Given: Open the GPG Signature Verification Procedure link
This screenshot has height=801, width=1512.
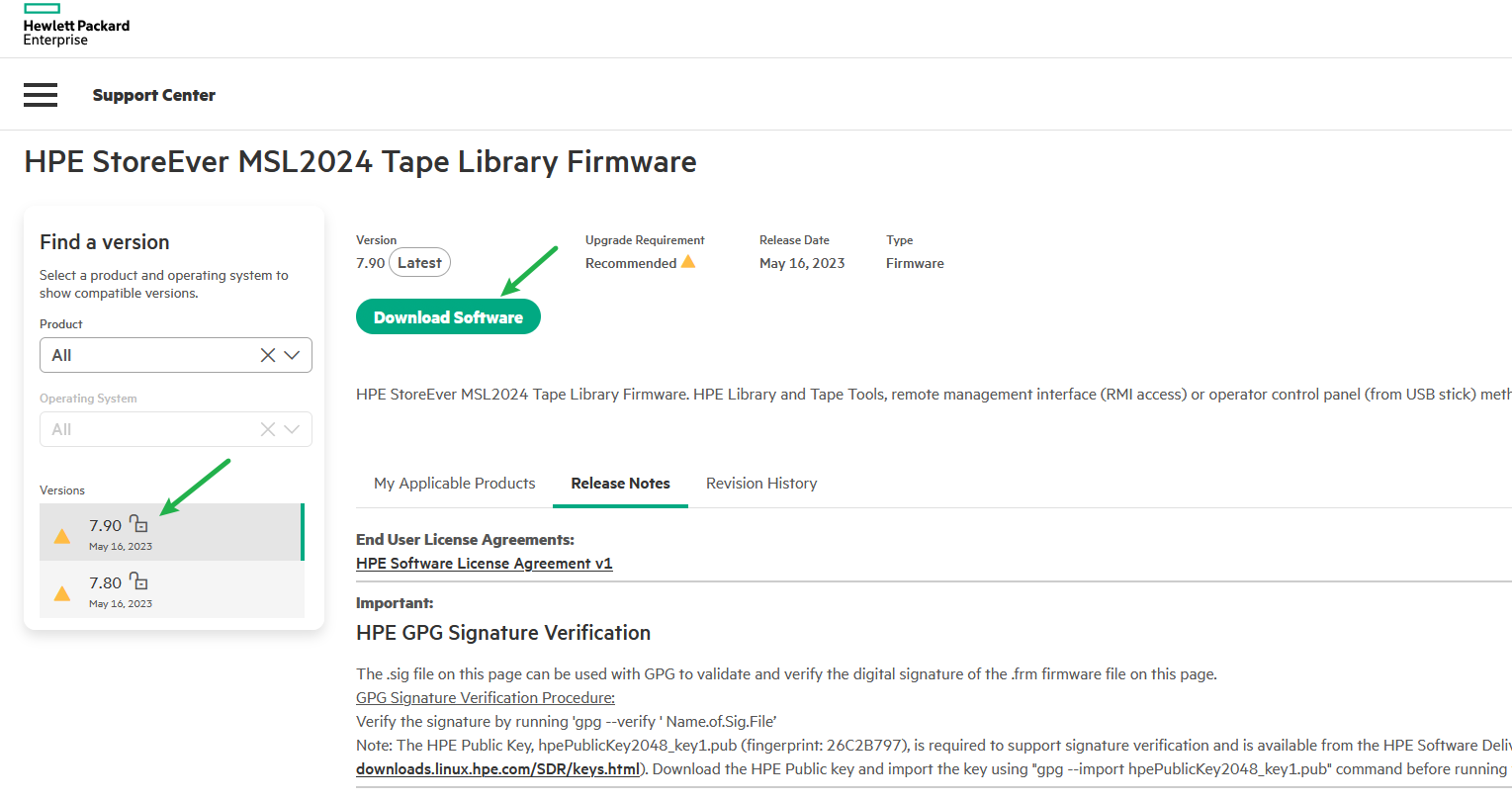Looking at the screenshot, I should click(485, 698).
